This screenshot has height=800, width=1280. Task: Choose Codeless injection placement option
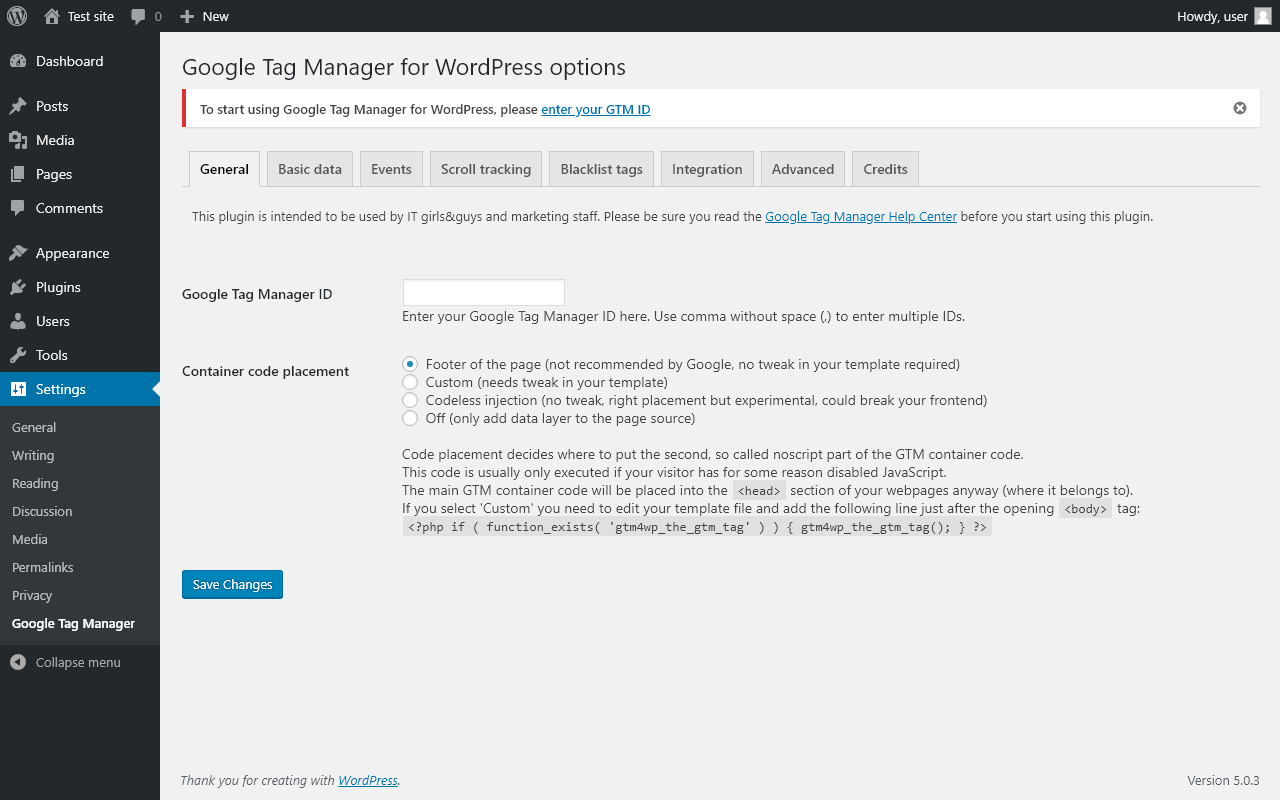410,400
